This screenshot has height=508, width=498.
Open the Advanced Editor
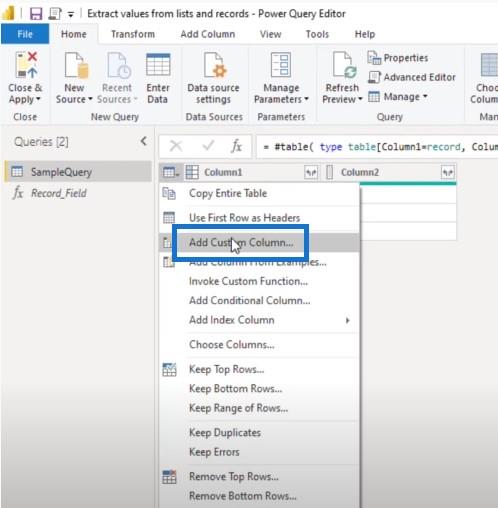[412, 77]
